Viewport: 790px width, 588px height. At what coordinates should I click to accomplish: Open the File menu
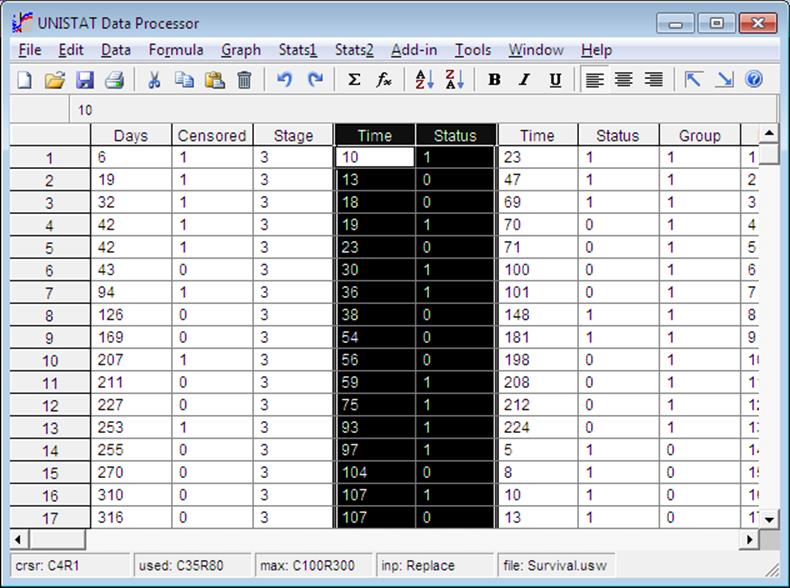(30, 50)
